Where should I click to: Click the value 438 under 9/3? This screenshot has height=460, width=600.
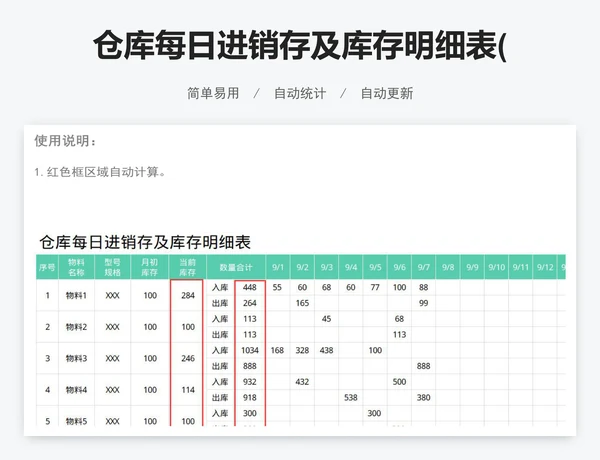click(326, 350)
